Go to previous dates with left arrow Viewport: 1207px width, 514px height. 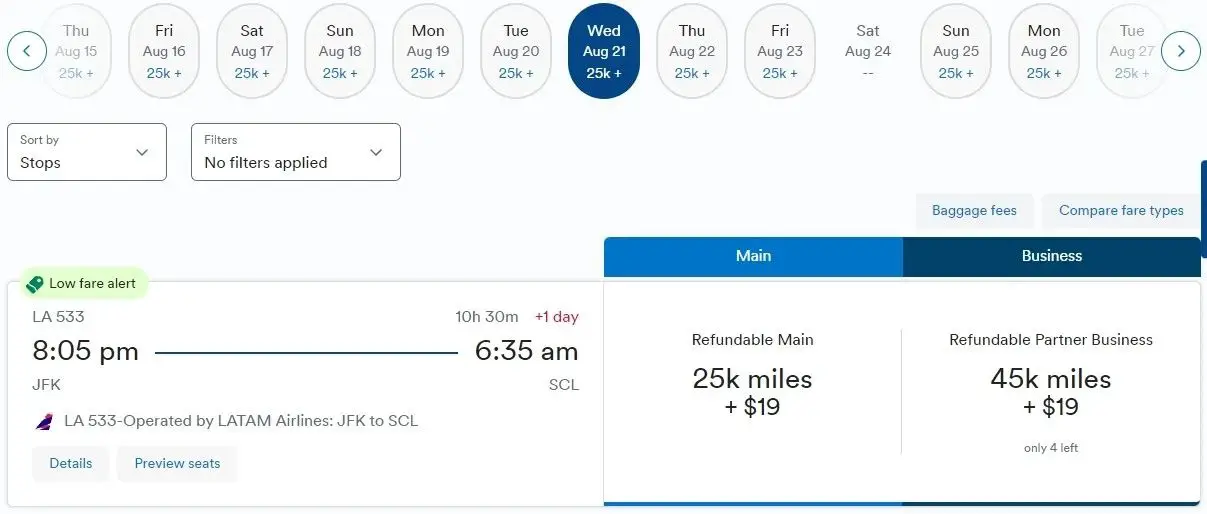27,51
